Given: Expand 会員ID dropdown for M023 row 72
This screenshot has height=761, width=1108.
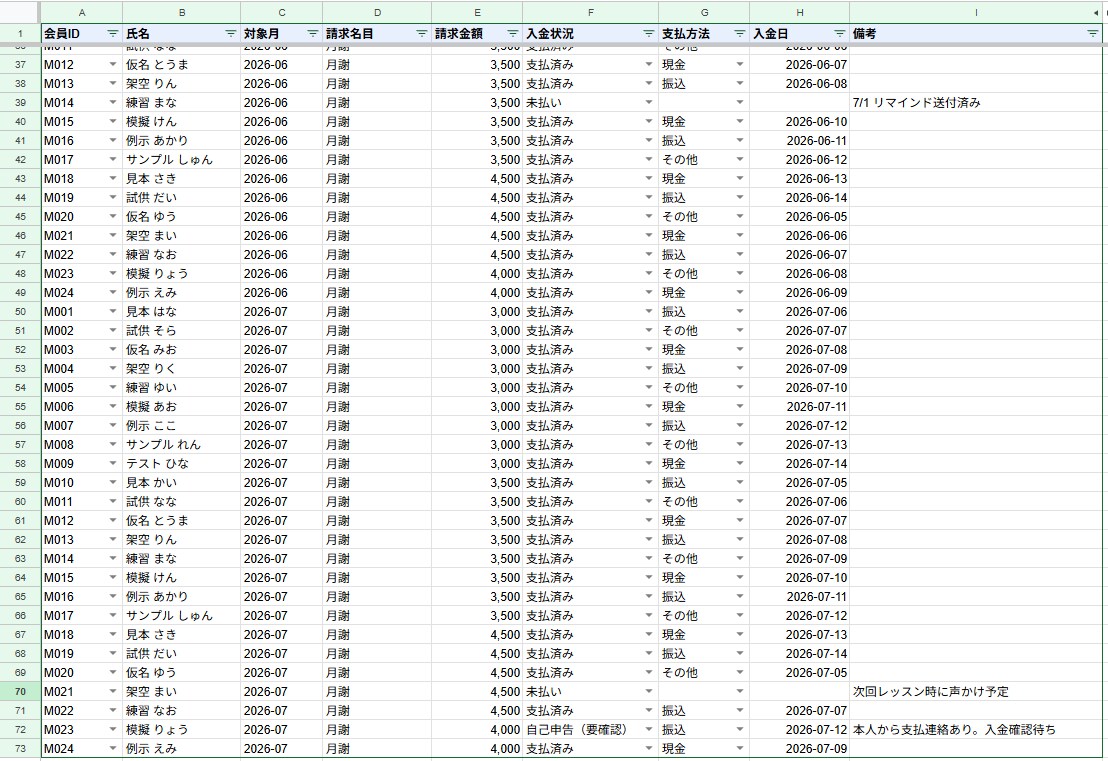Looking at the screenshot, I should coord(112,730).
